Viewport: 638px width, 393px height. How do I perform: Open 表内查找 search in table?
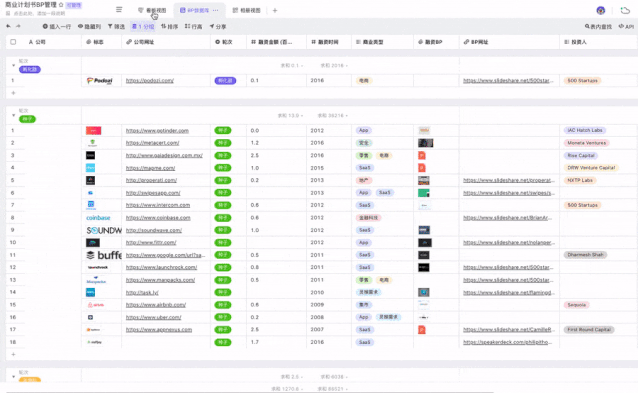(598, 26)
